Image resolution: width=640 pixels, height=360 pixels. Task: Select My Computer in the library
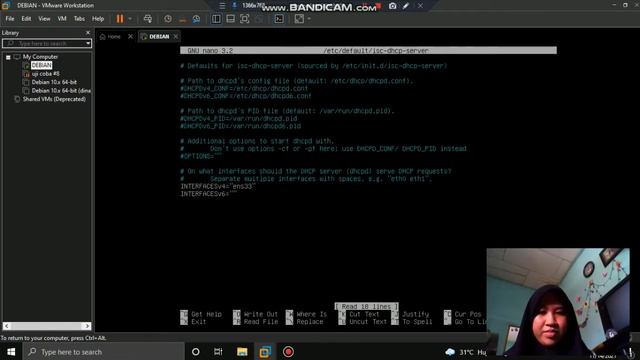(40, 57)
